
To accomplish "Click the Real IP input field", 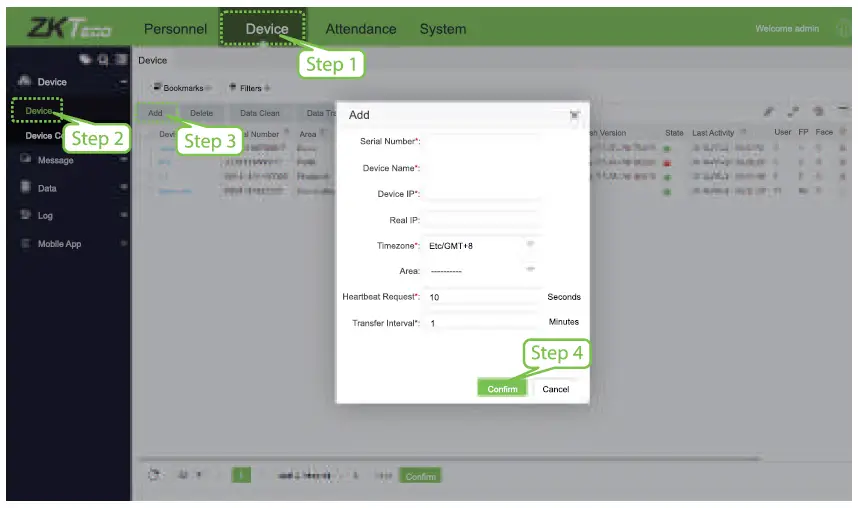I will 483,220.
